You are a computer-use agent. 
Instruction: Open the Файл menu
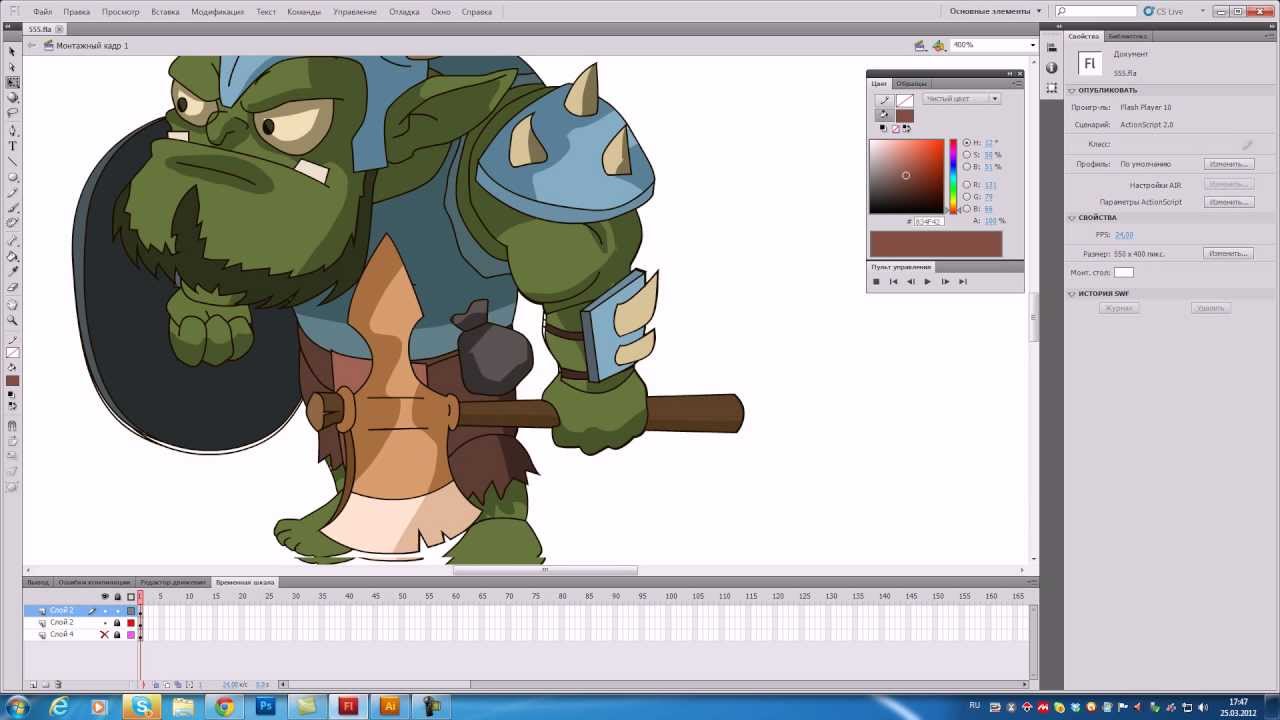(42, 12)
